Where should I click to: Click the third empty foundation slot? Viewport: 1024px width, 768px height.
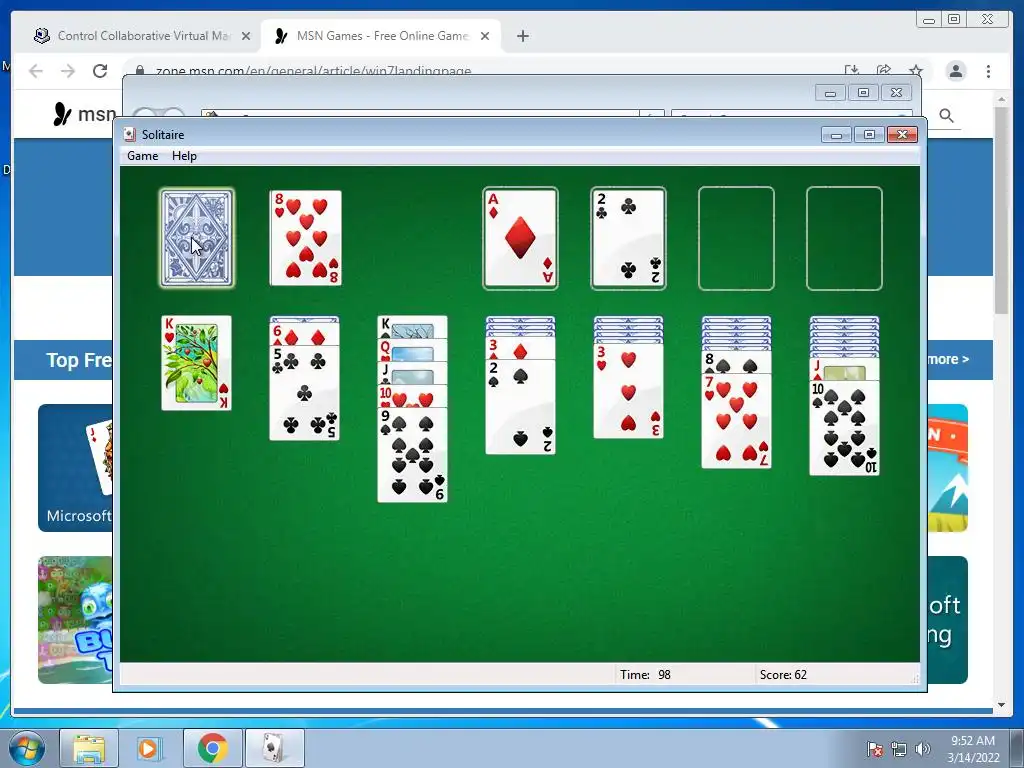point(736,238)
